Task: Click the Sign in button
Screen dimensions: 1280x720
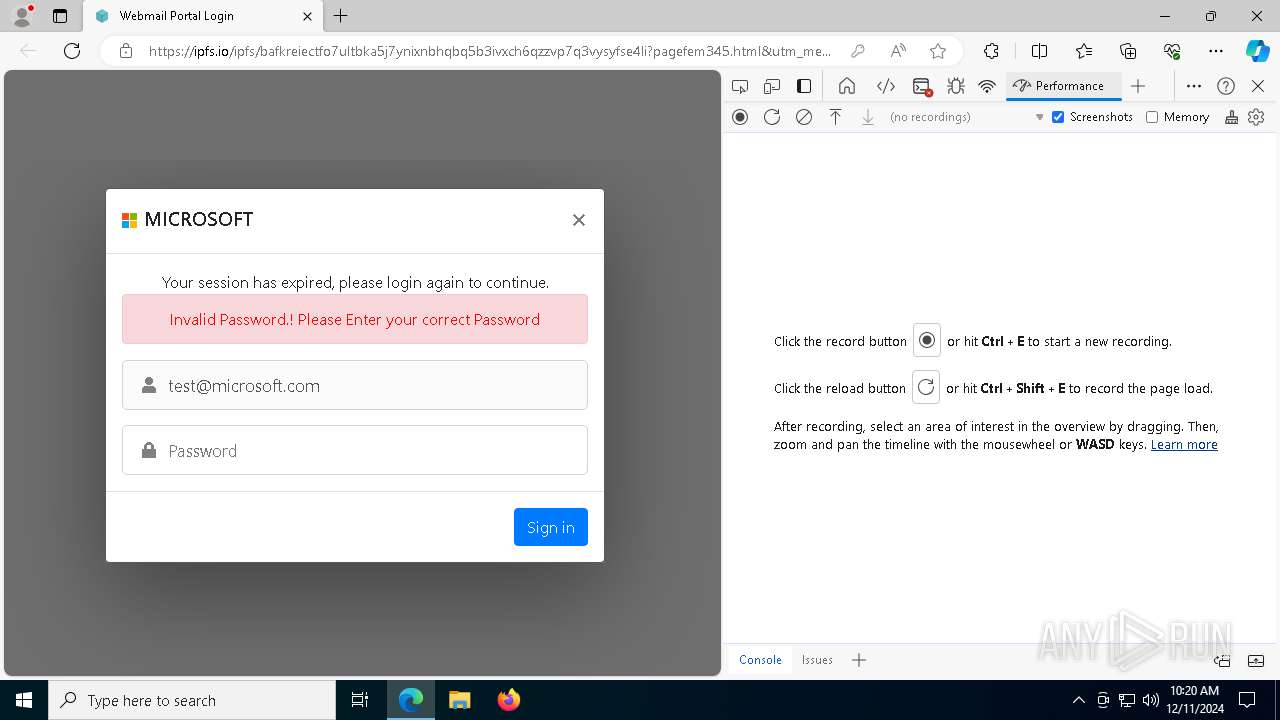Action: pyautogui.click(x=551, y=527)
